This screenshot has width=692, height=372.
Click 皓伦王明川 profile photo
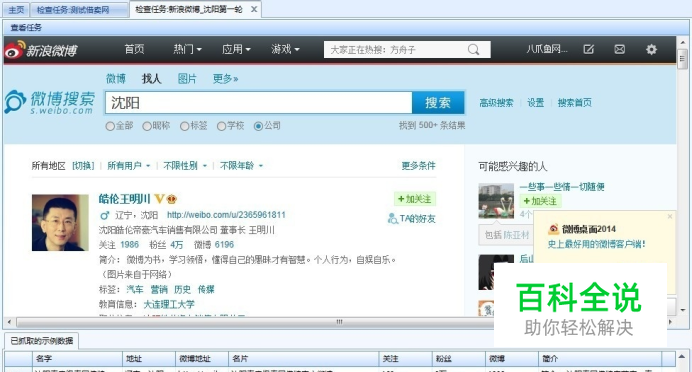coord(60,223)
